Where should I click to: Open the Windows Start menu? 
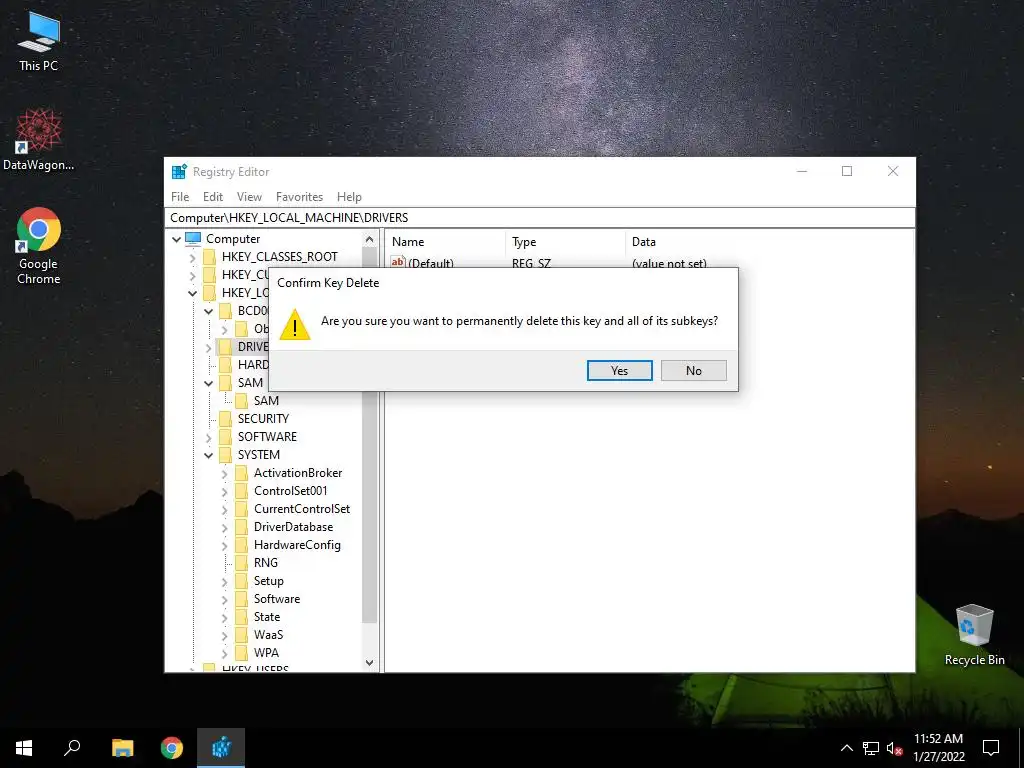point(24,748)
